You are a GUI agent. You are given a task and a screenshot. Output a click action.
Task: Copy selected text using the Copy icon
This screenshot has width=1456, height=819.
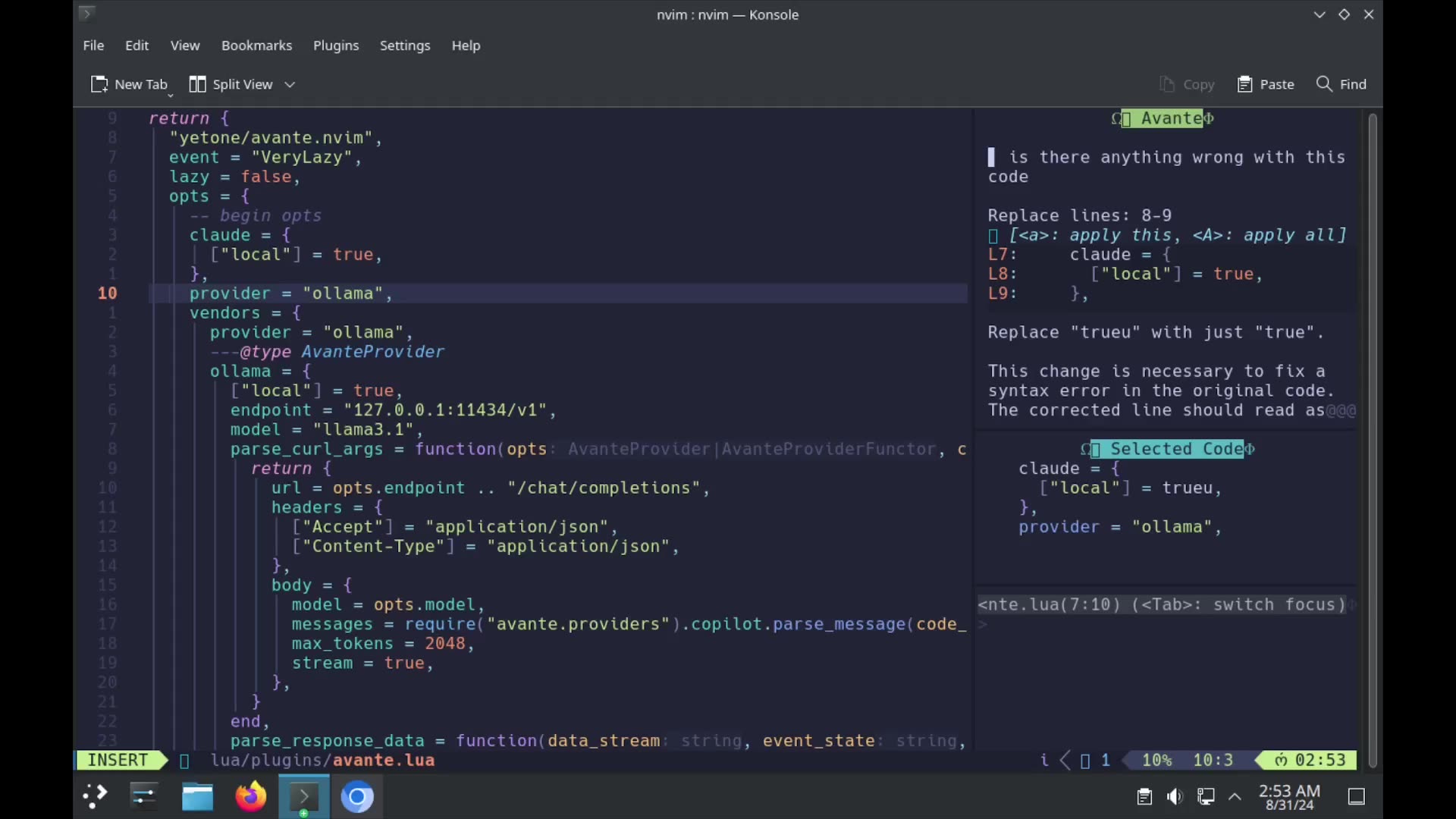coord(1186,84)
